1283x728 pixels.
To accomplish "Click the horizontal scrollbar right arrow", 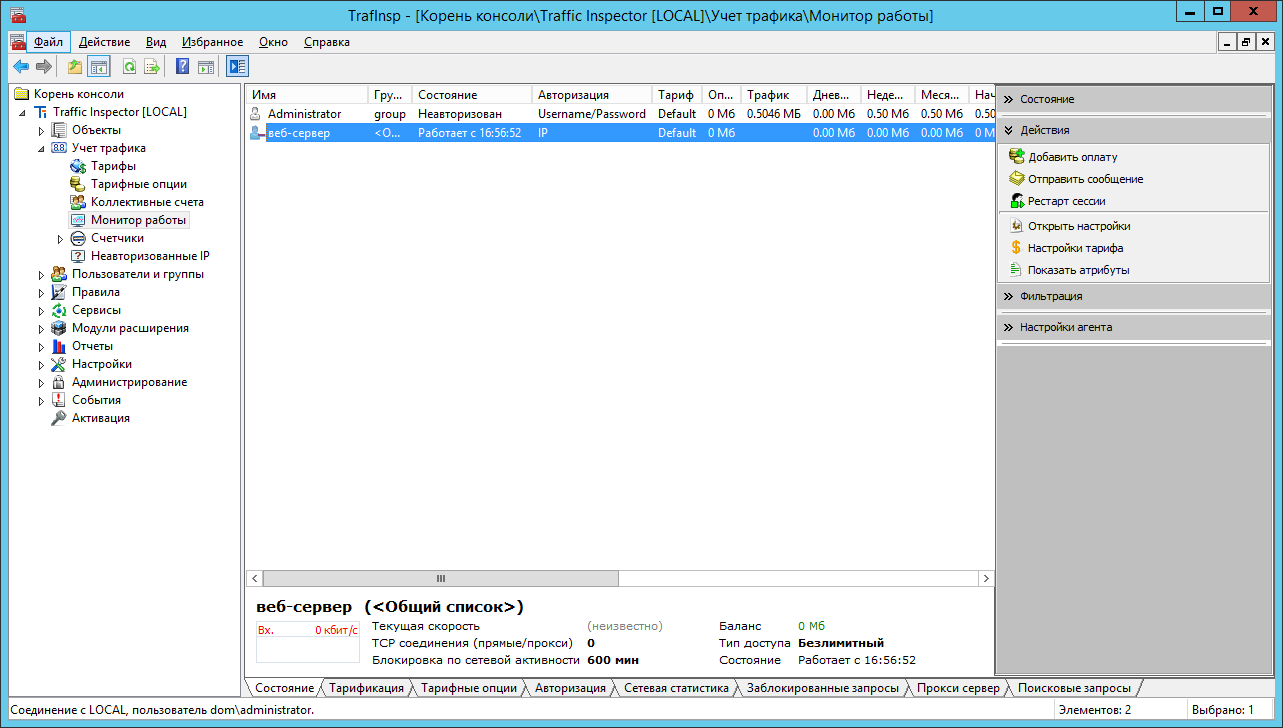I will [986, 578].
